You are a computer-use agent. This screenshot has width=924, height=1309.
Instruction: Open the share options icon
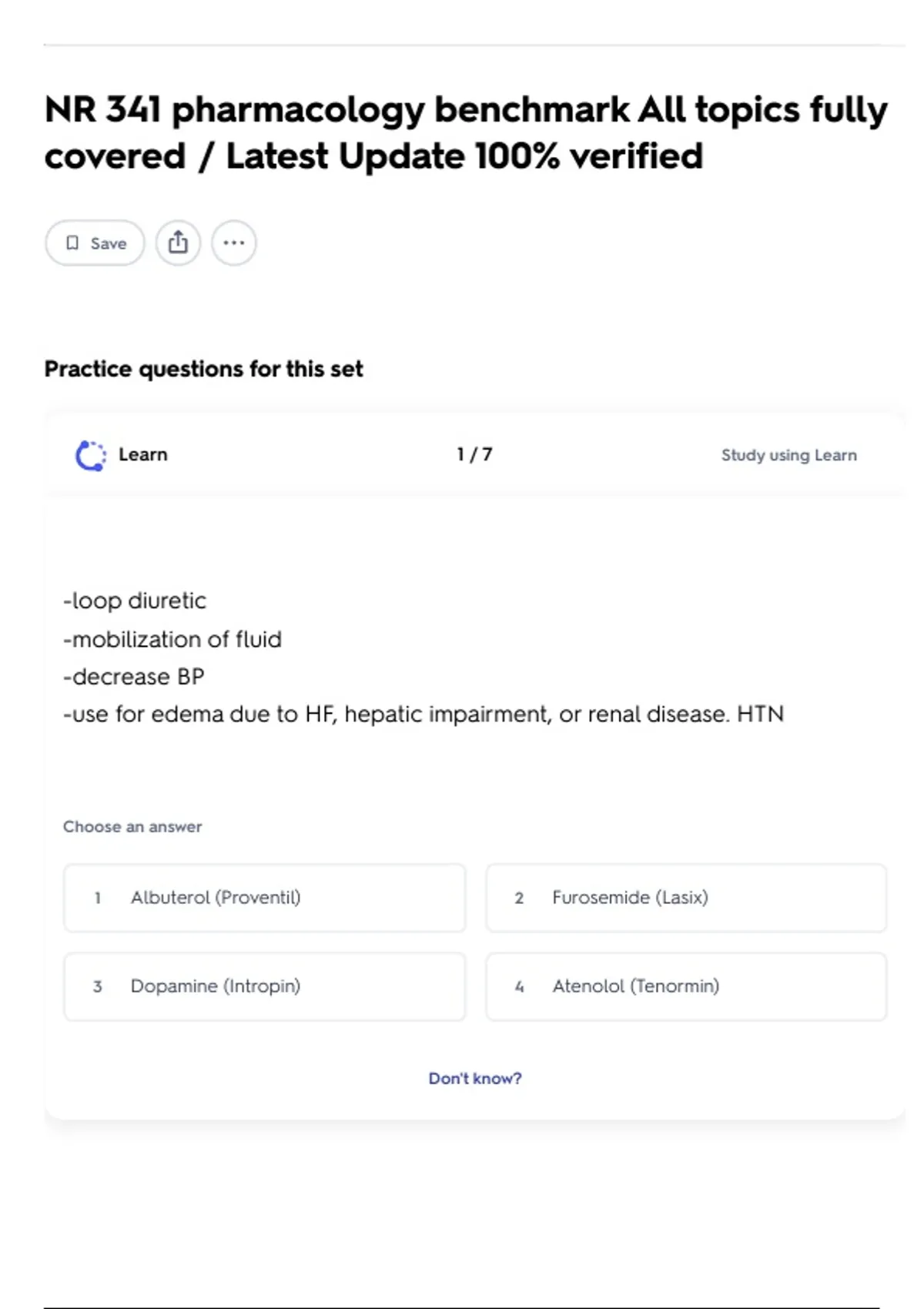point(178,243)
